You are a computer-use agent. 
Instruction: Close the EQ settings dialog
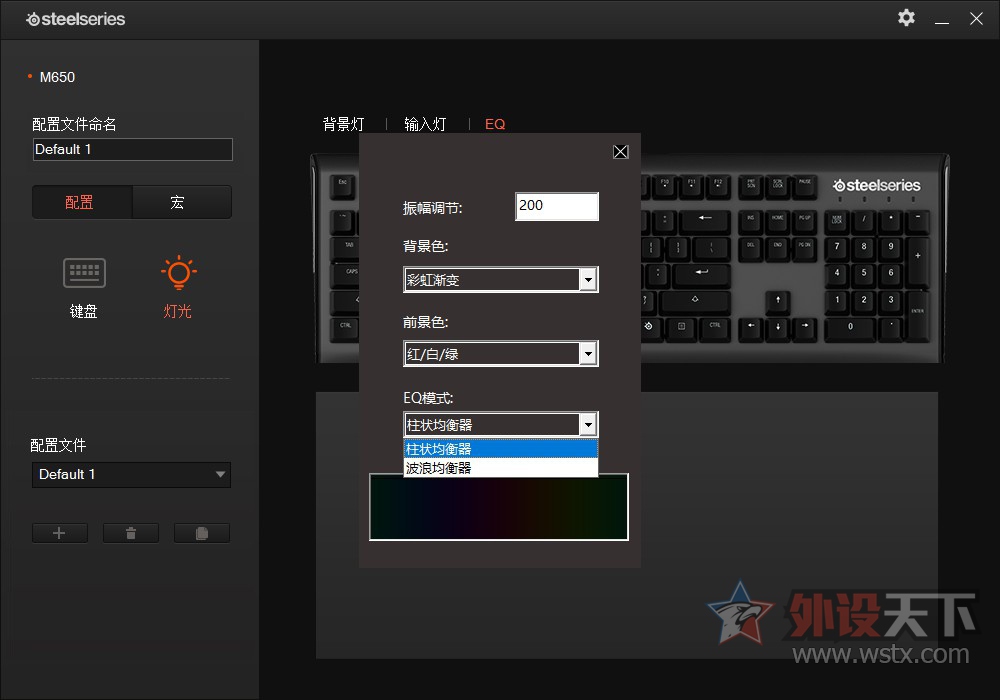(620, 151)
